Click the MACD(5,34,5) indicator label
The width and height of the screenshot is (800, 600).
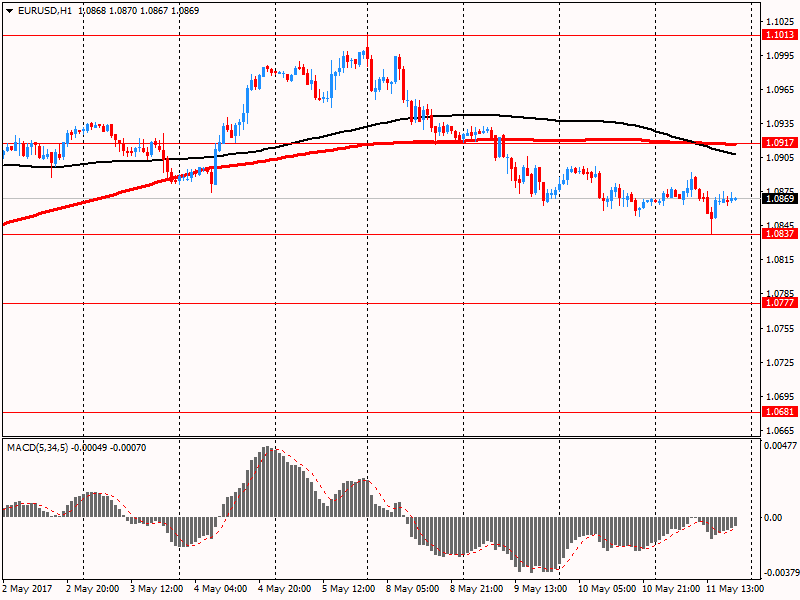pyautogui.click(x=37, y=448)
